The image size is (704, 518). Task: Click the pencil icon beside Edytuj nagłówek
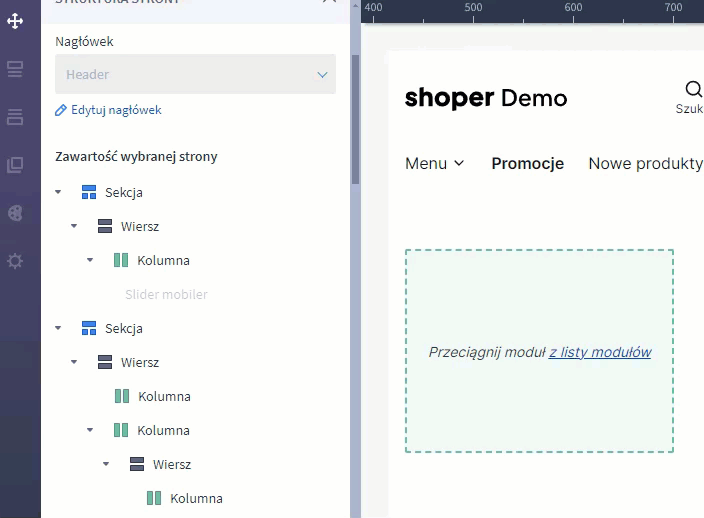pos(61,110)
